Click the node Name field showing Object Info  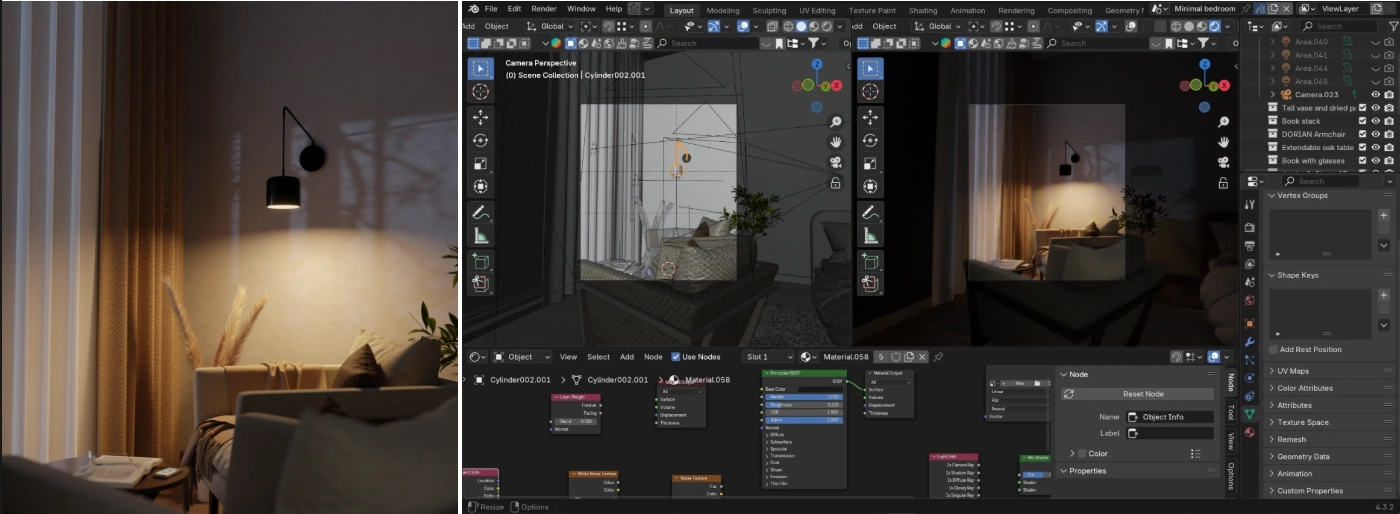[x=1170, y=417]
